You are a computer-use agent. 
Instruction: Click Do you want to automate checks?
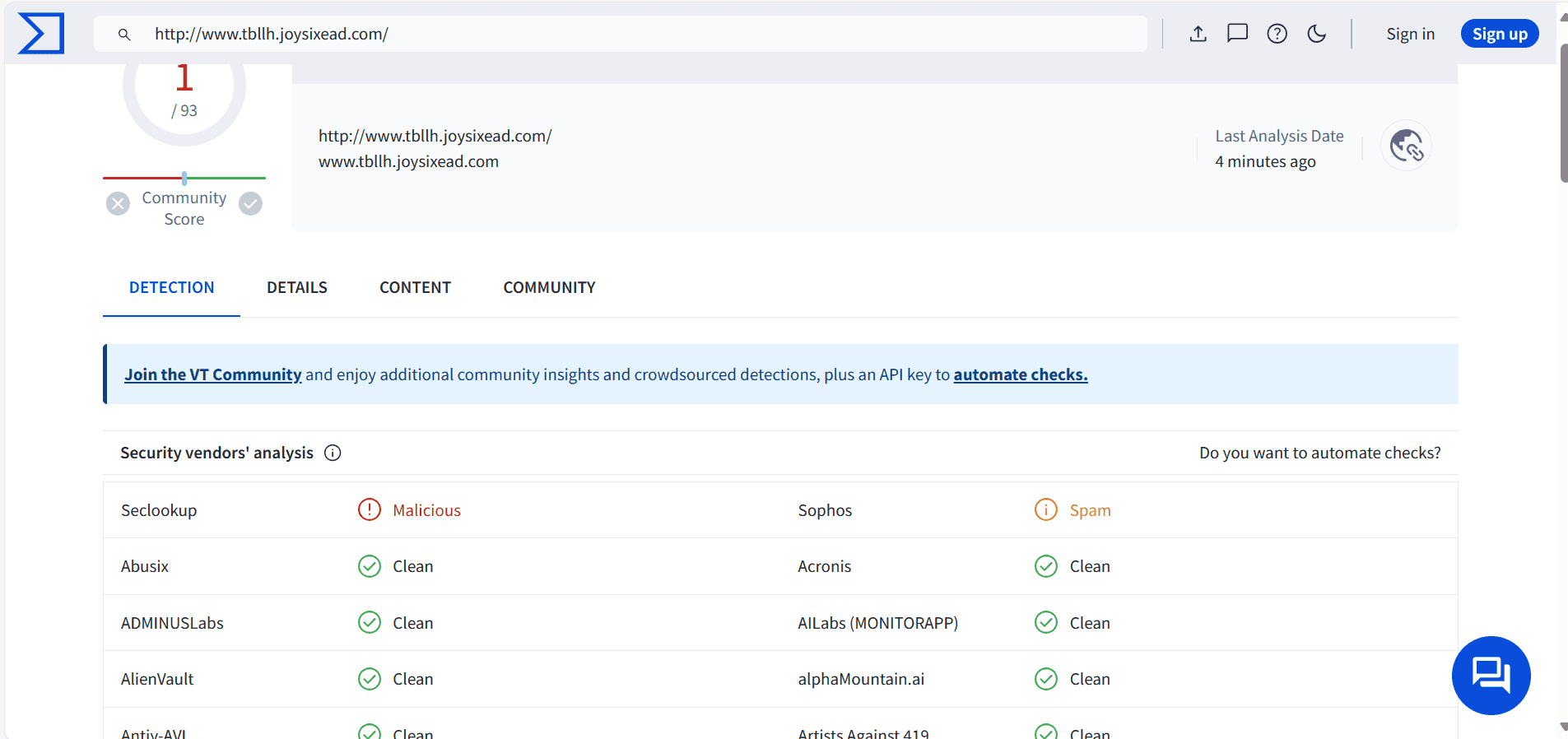pos(1319,453)
